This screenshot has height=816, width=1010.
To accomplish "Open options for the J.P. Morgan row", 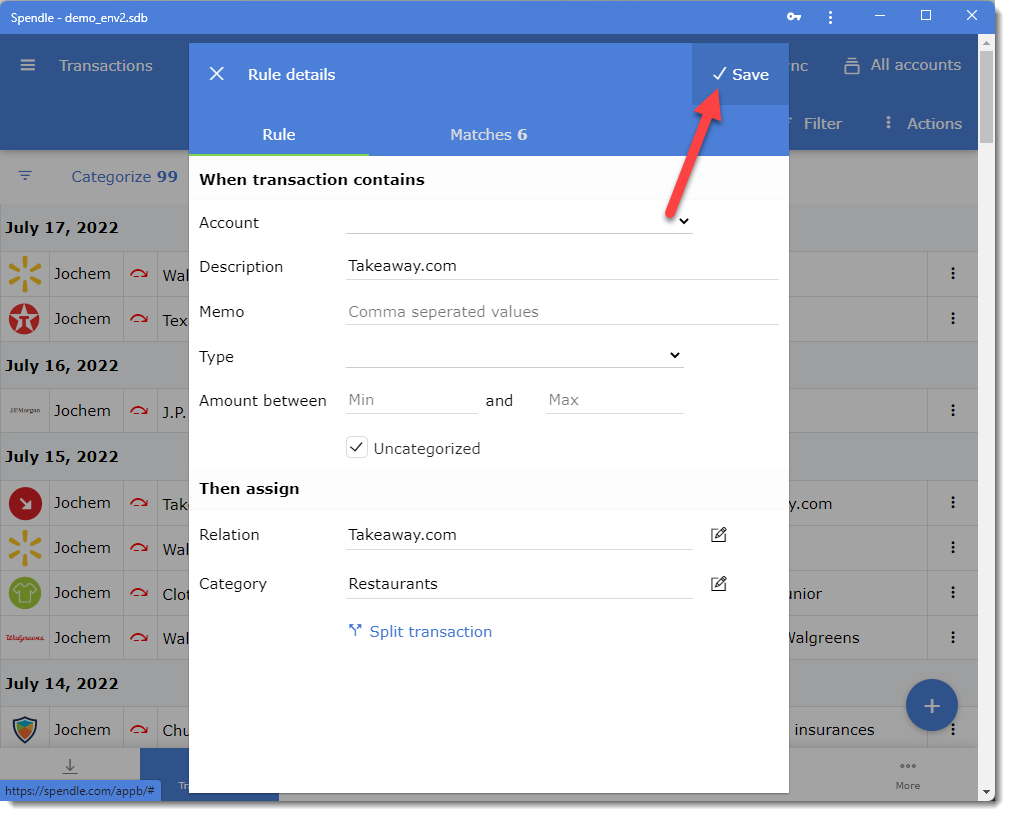I will [x=953, y=410].
